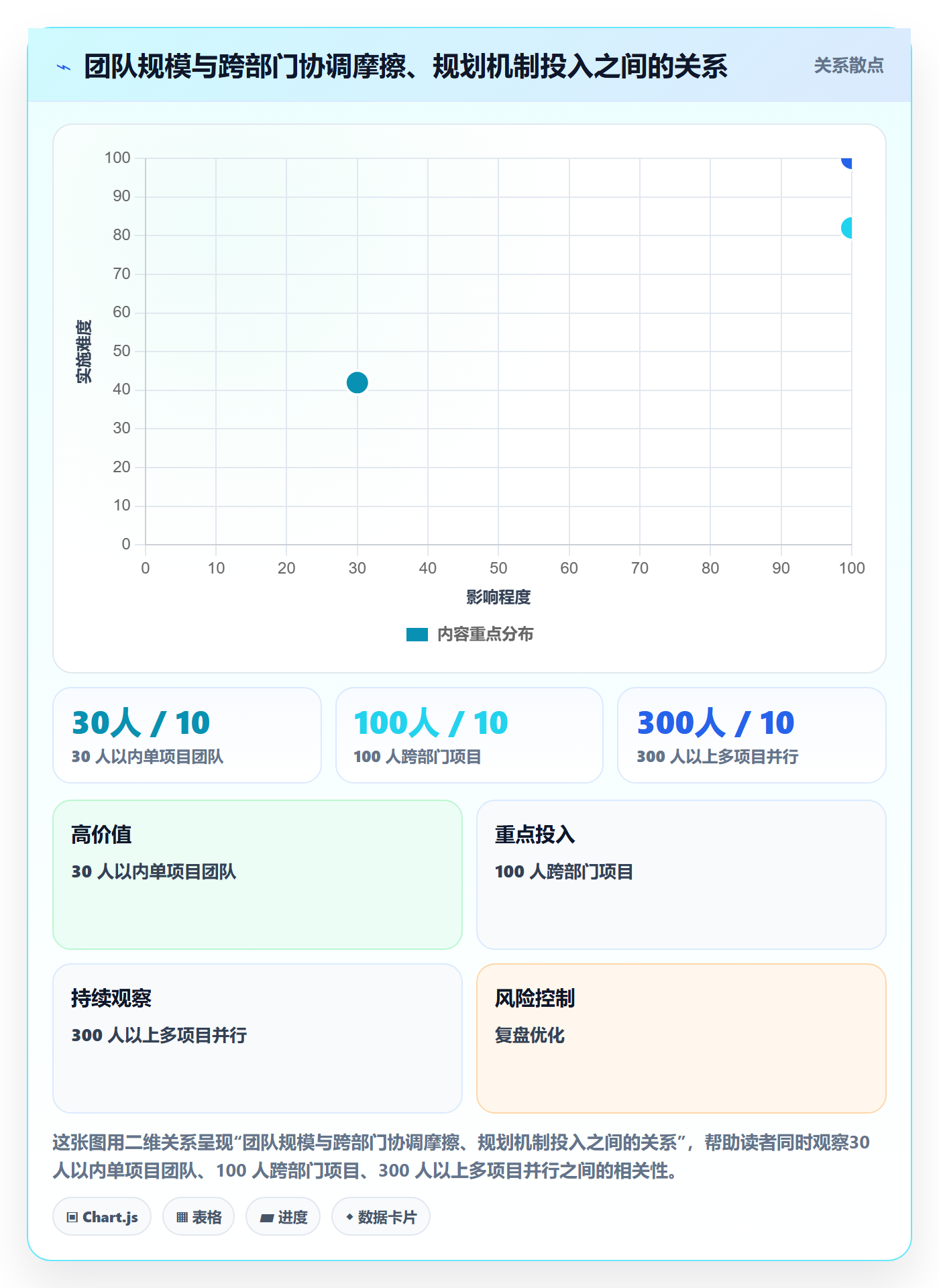
Task: Click the 持续观察 quadrant card
Action: point(258,1038)
